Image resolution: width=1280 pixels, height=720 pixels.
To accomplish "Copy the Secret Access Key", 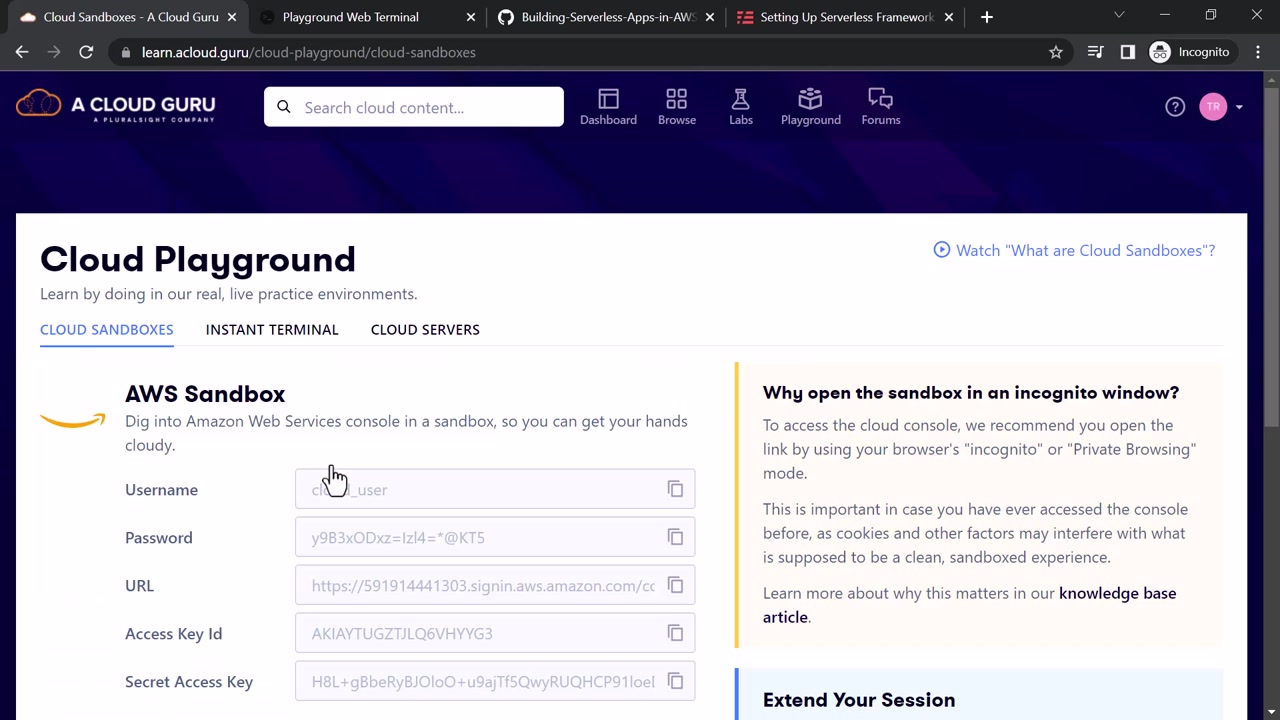I will point(675,681).
